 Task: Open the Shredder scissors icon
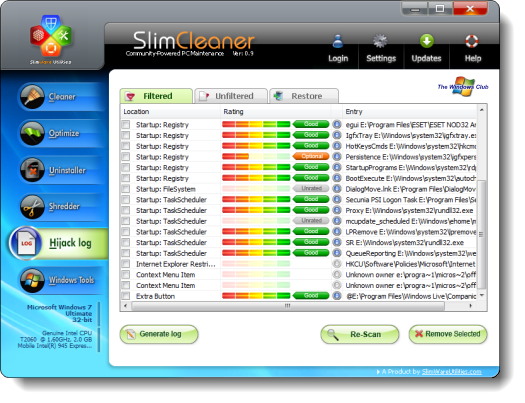click(x=32, y=207)
